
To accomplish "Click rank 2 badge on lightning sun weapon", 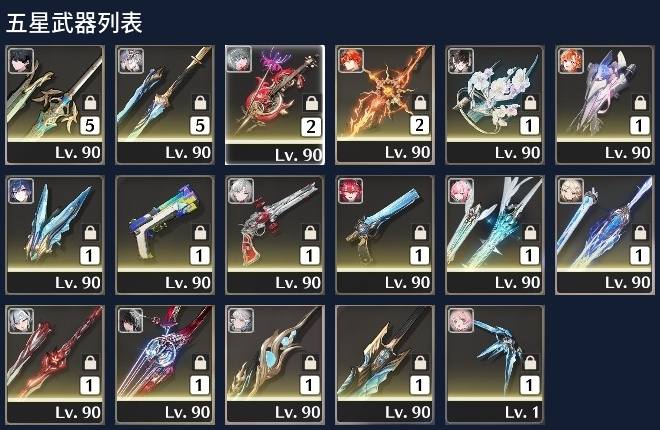I will [x=419, y=125].
